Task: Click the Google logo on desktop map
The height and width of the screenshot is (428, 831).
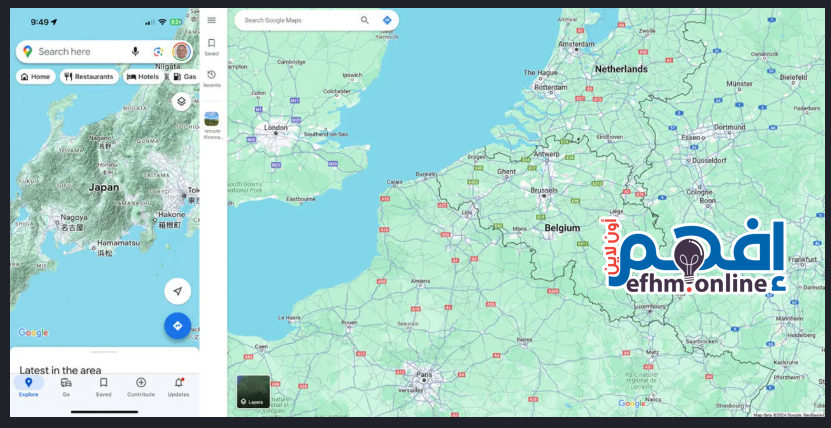Action: 632,403
